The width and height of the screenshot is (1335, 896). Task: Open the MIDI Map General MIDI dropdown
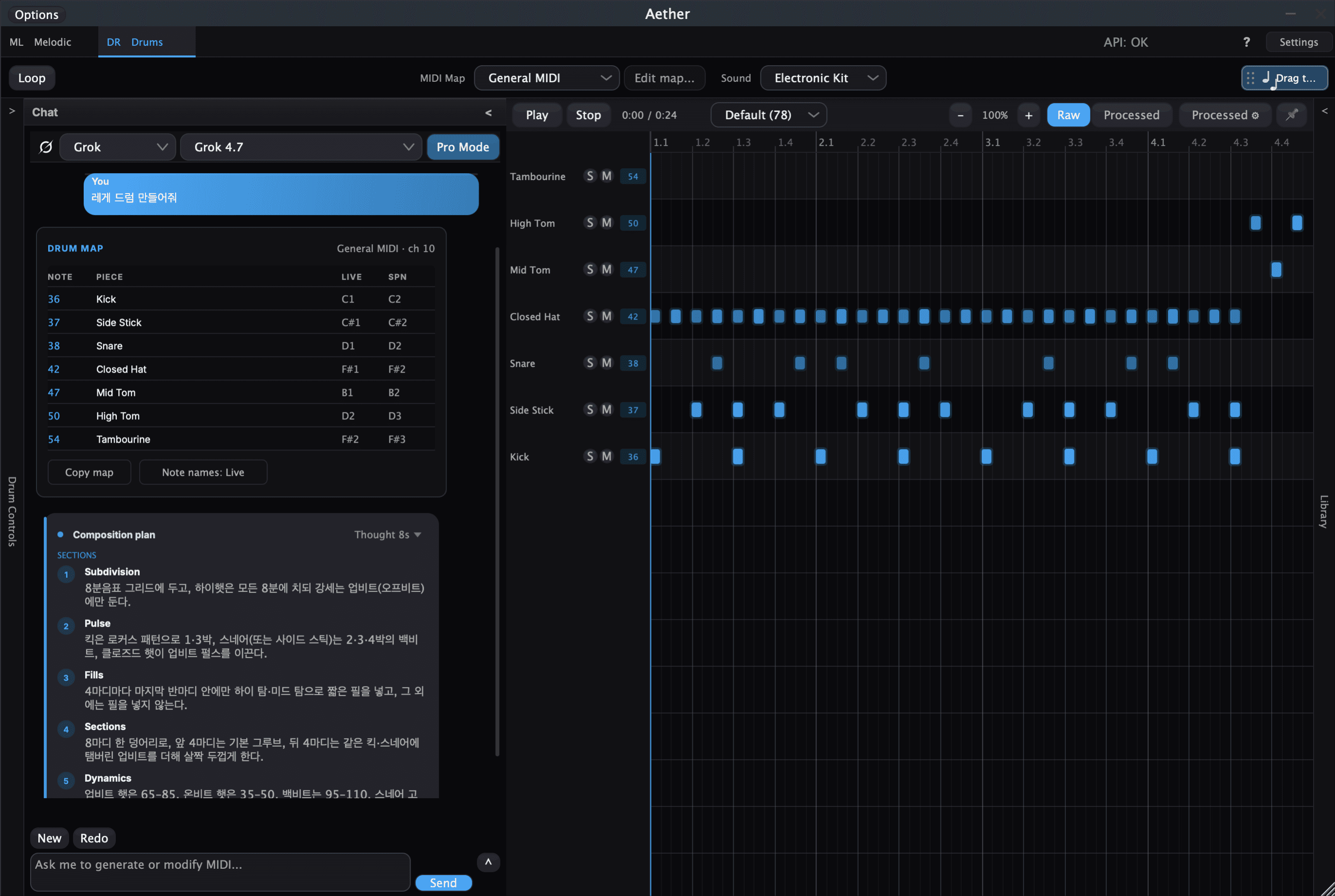pos(547,78)
